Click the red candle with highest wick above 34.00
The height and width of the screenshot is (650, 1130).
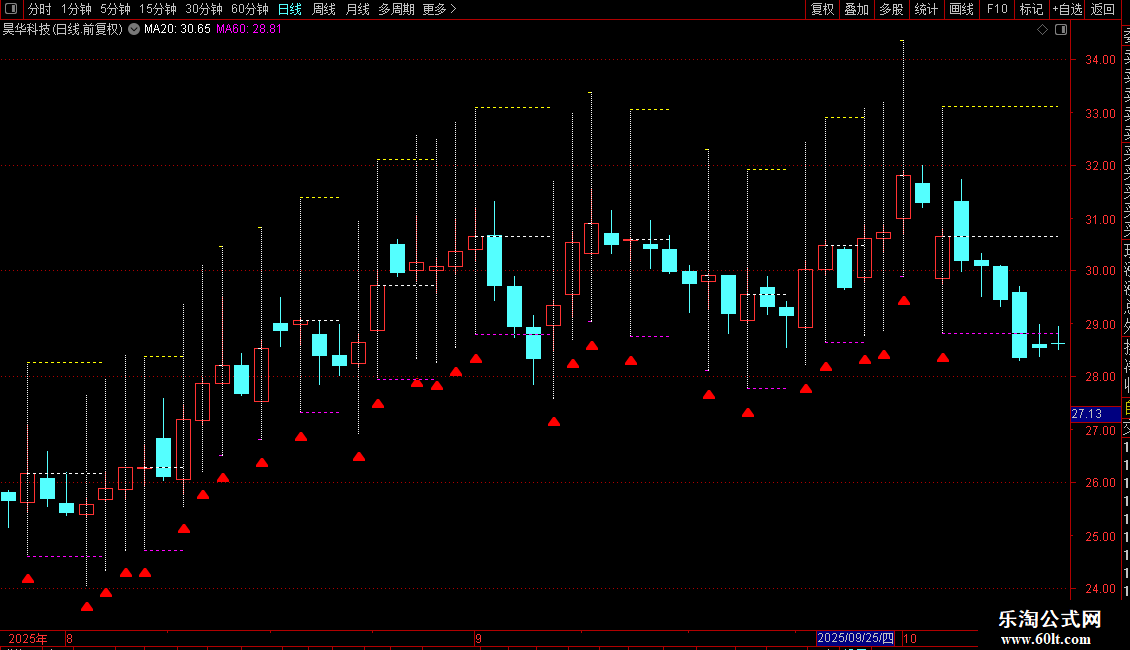point(903,197)
